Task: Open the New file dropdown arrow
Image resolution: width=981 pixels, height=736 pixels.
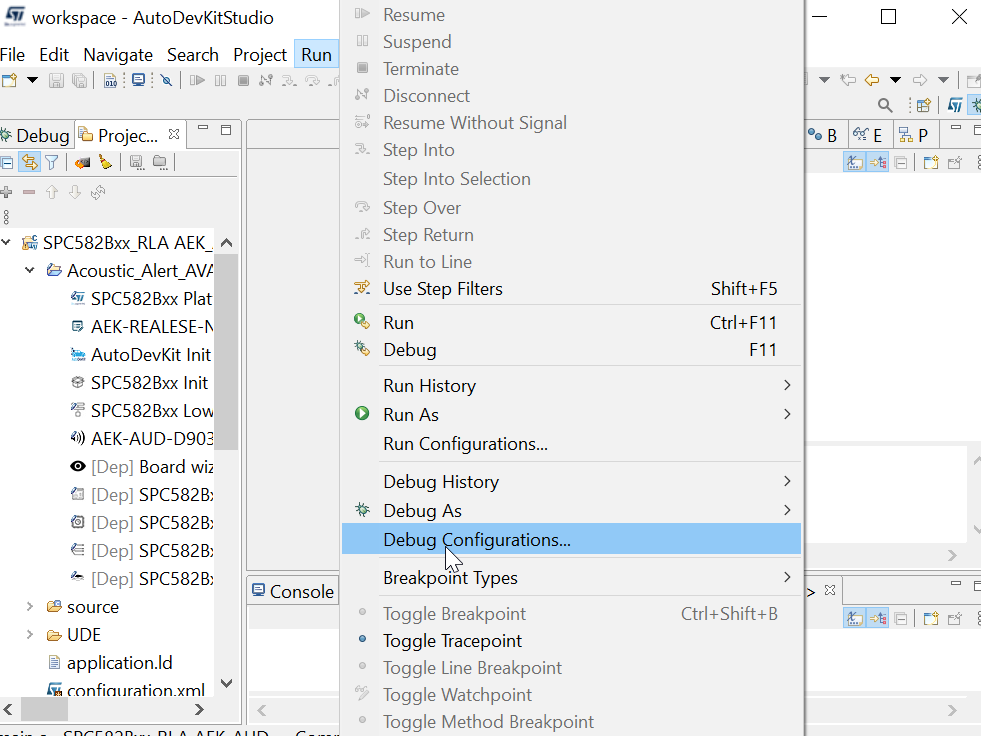Action: coord(32,80)
